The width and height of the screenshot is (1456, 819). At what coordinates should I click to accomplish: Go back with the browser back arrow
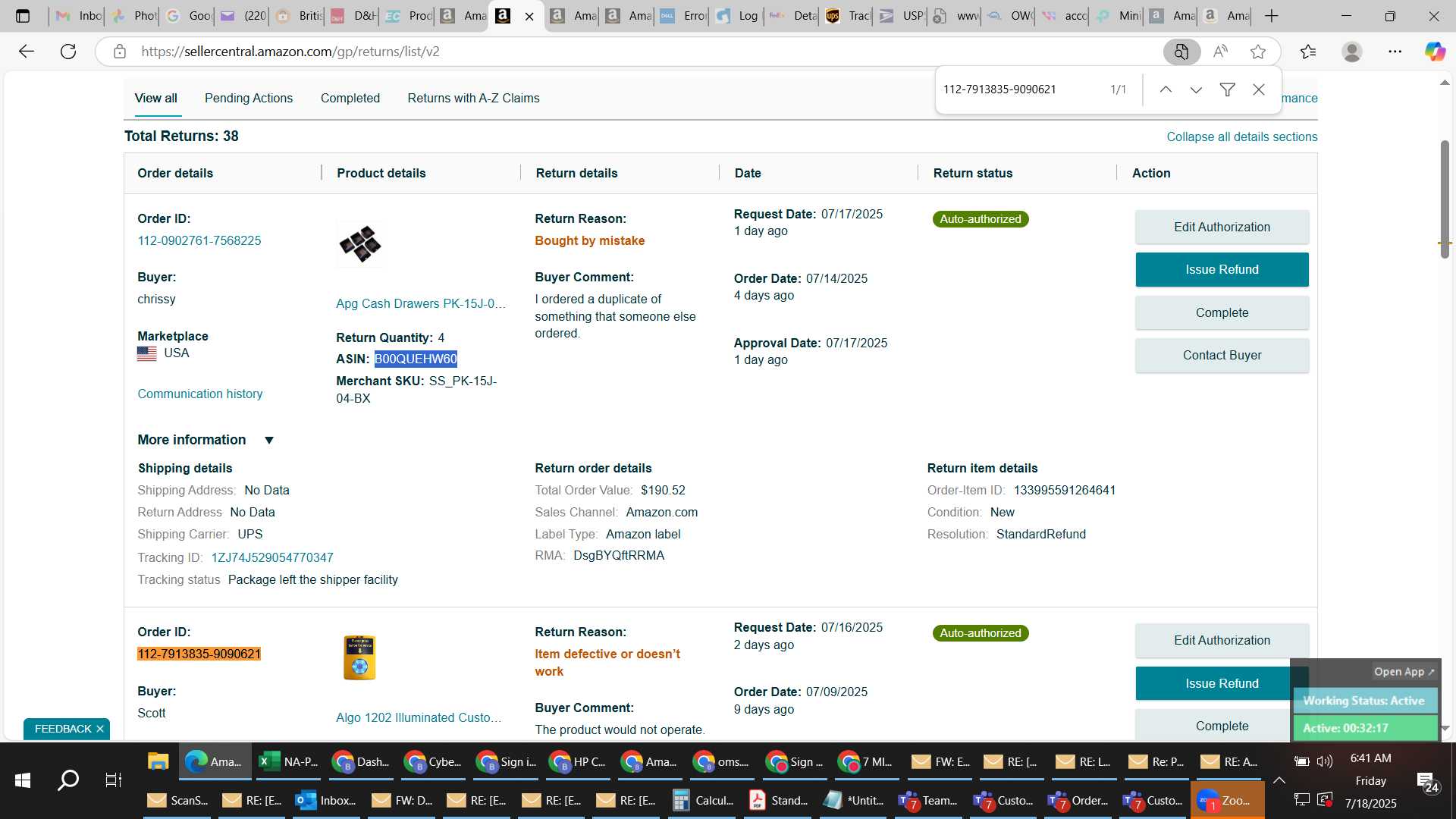(x=27, y=52)
